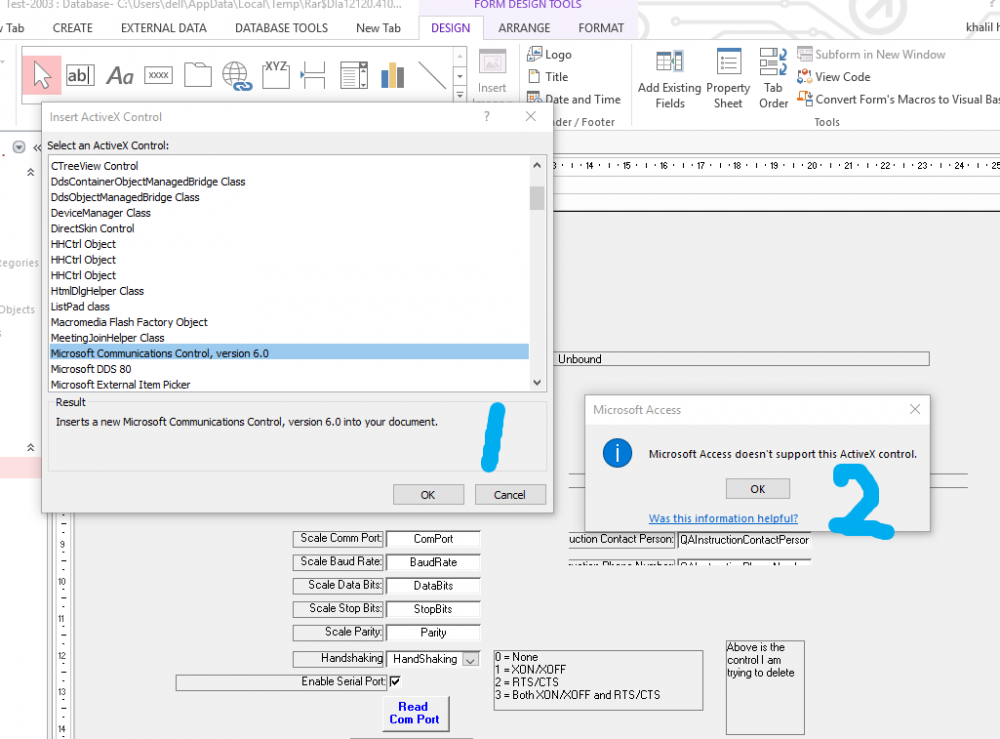Click the Read Com Port button
1000x739 pixels.
(415, 713)
